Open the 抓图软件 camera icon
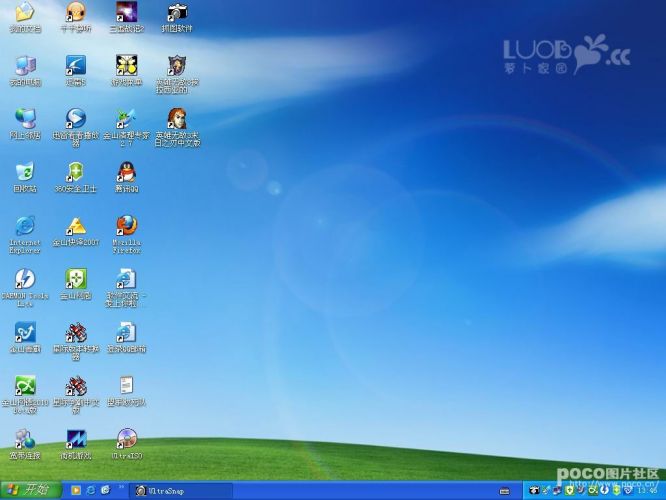This screenshot has width=666, height=500. pos(178,12)
